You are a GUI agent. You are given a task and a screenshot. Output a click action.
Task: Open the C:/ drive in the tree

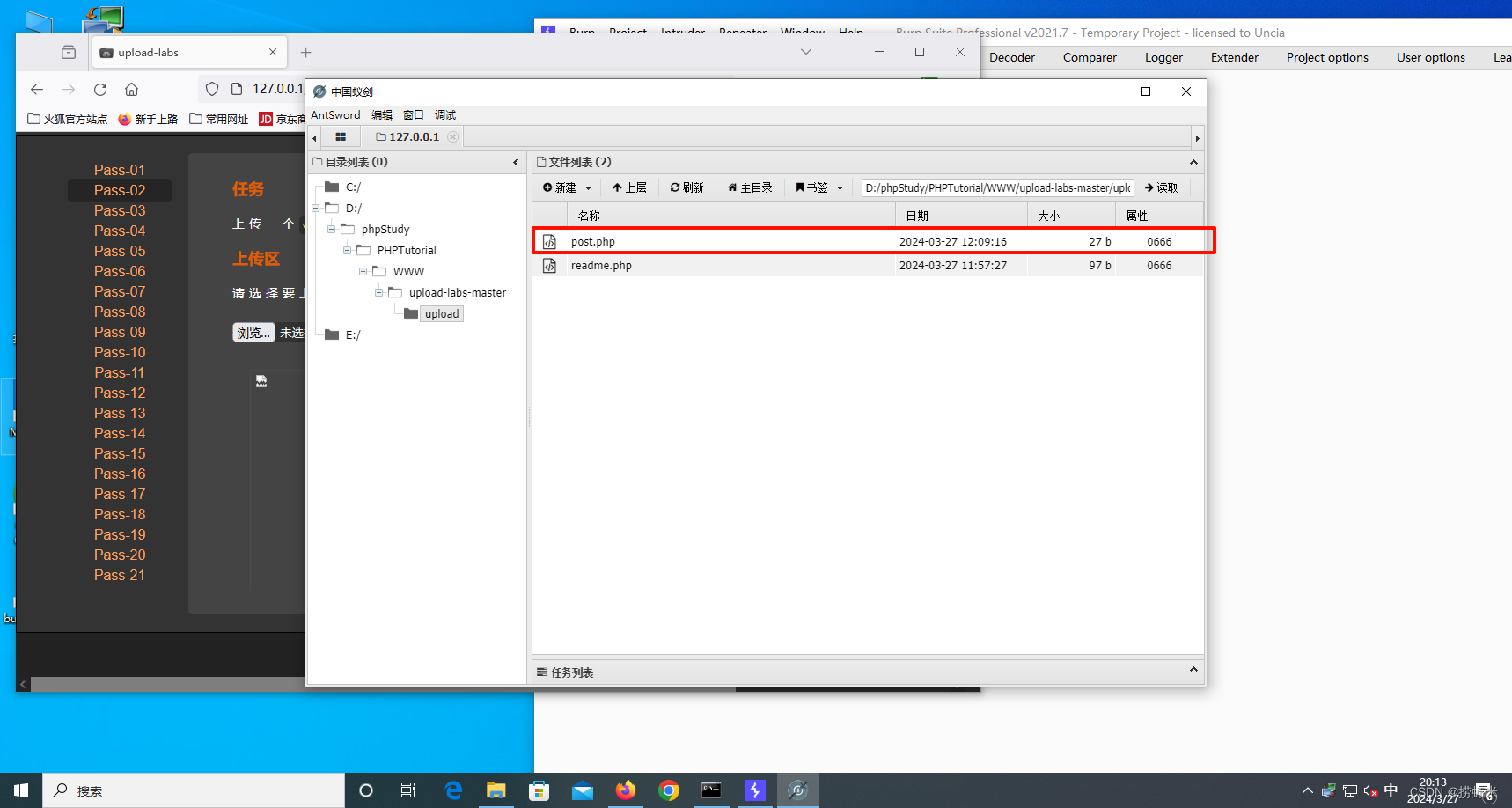[x=353, y=187]
